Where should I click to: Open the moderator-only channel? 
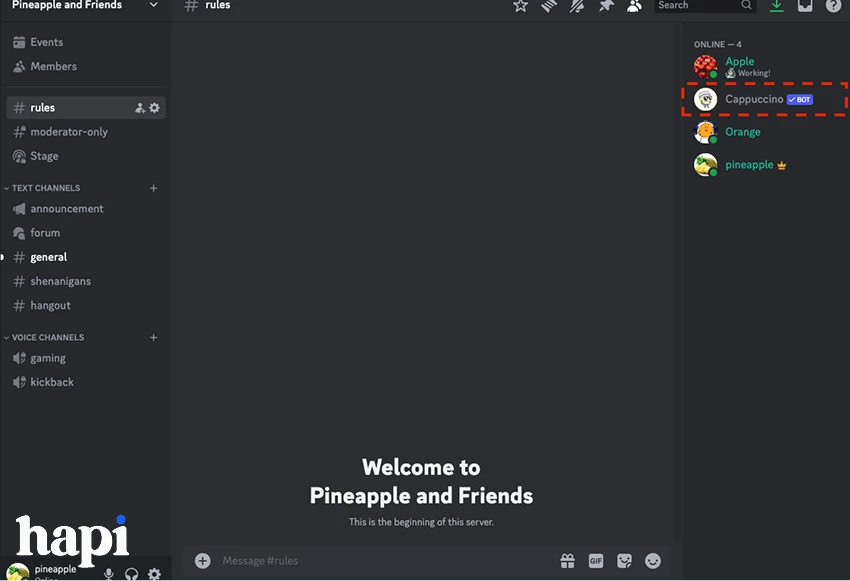pos(86,132)
